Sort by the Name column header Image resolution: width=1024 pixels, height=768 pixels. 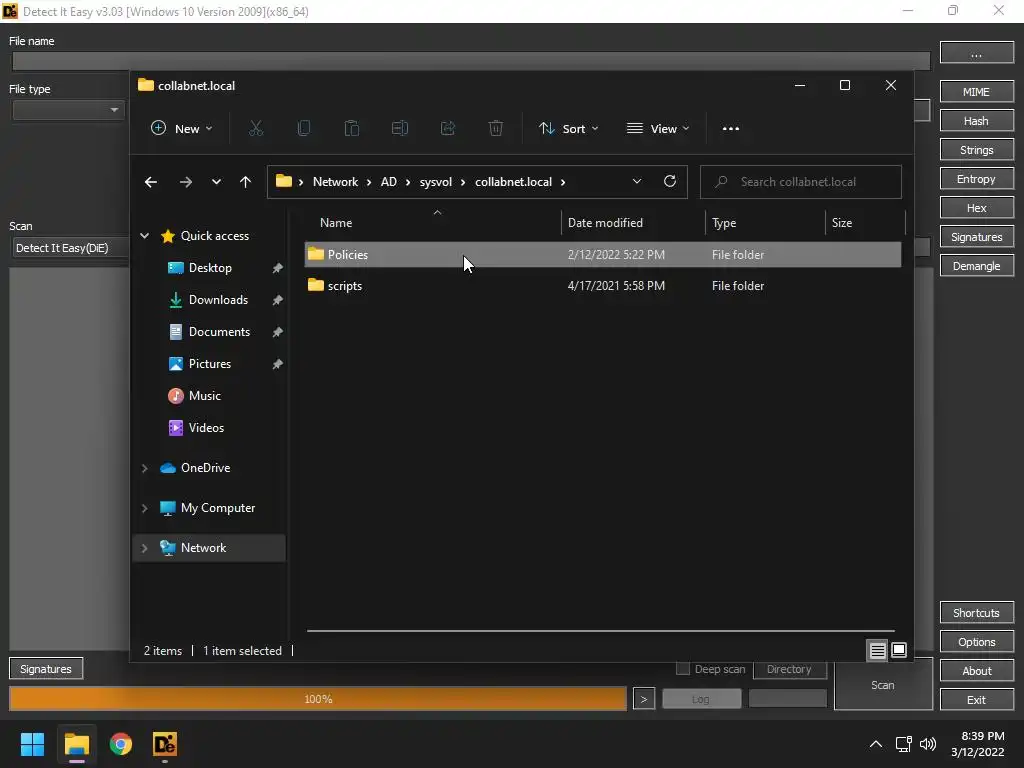click(x=432, y=223)
